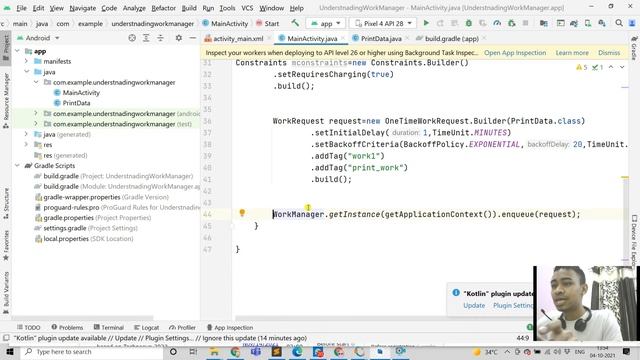Click the warnings count indicator in editor
Viewport: 640px width, 360px height.
click(x=581, y=67)
